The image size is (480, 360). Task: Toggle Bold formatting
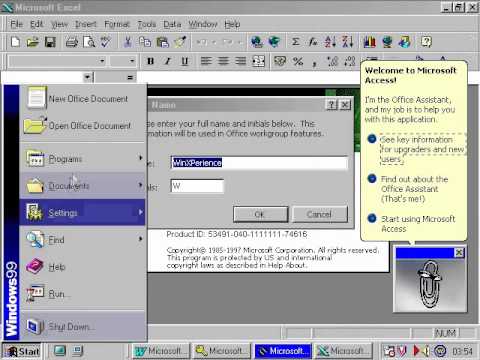(151, 61)
